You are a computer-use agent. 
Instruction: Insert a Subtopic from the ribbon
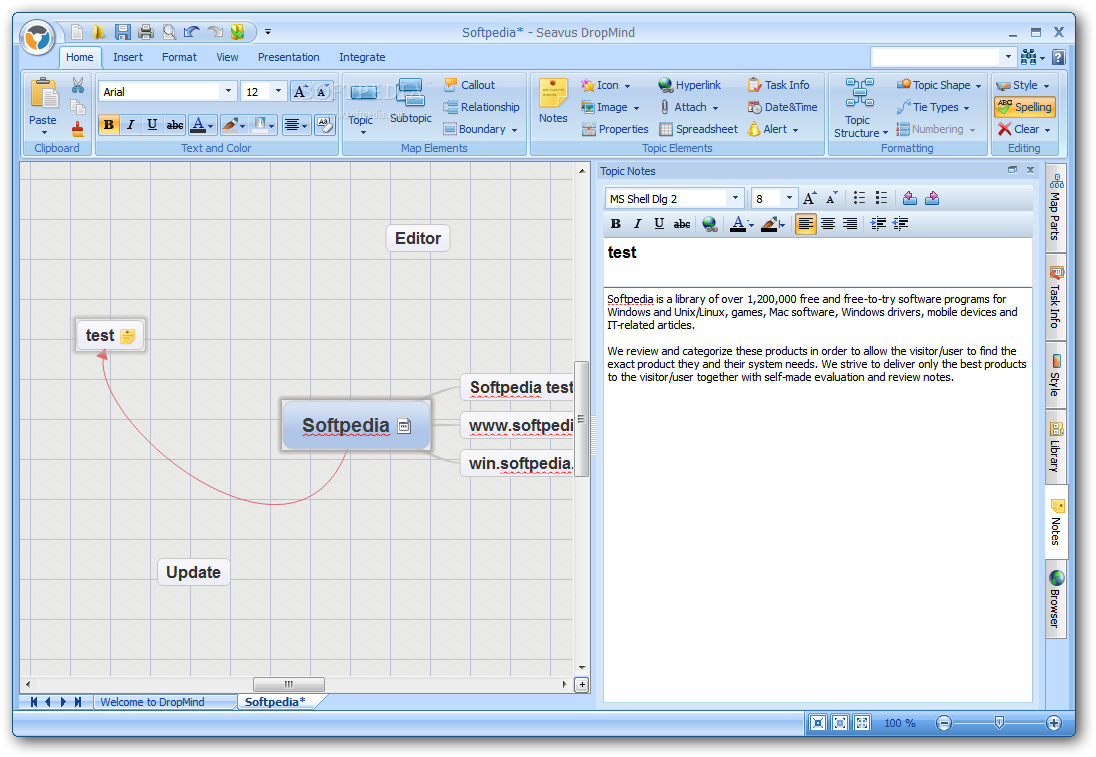click(x=410, y=101)
